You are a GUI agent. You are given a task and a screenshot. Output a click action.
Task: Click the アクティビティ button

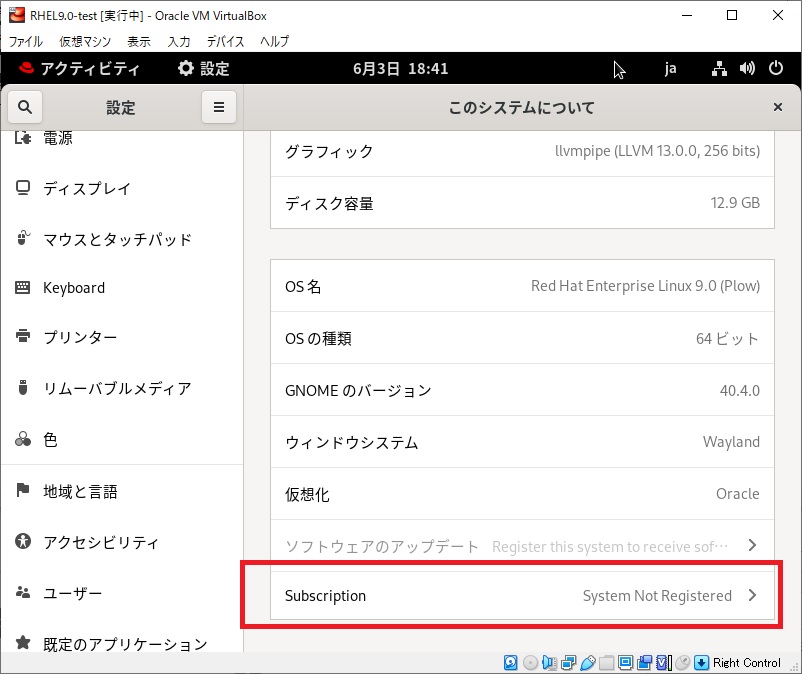(x=79, y=69)
